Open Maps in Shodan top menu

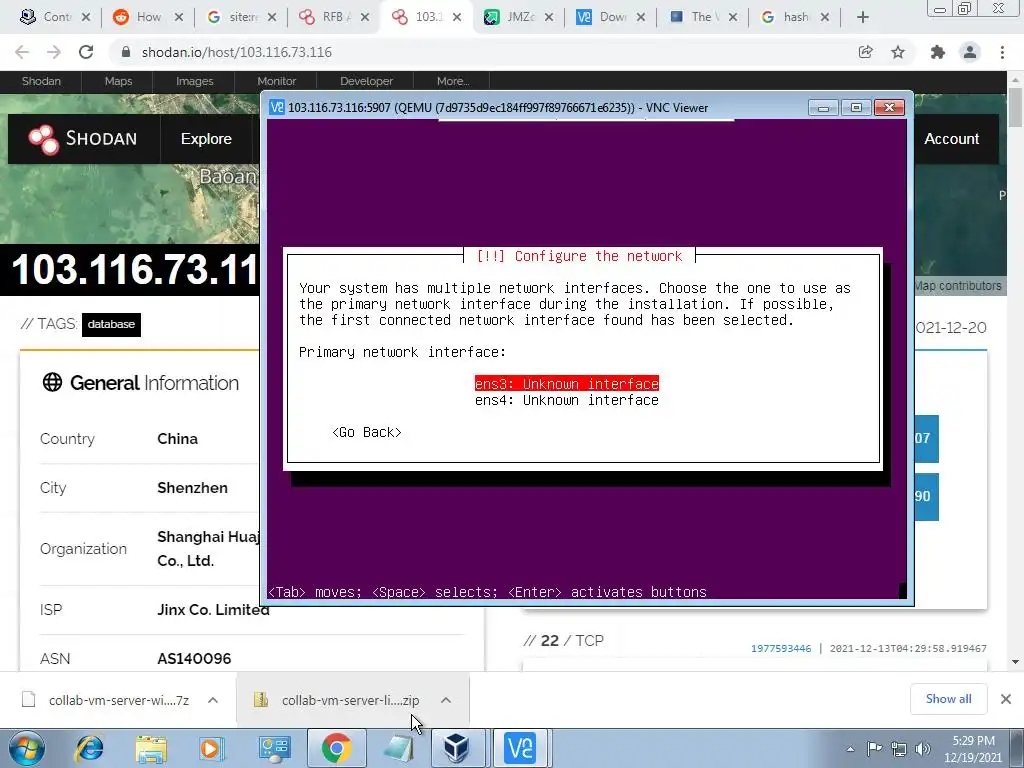(x=118, y=81)
